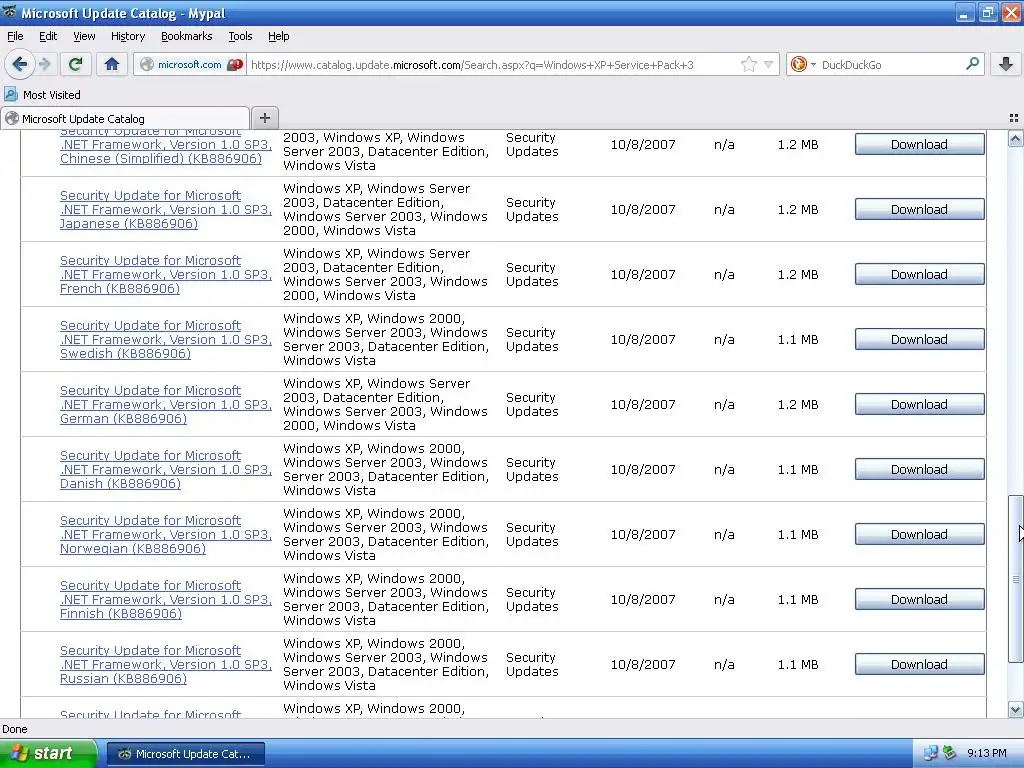Viewport: 1024px width, 768px height.
Task: Open the Japanese (KB886906) update link
Action: (166, 209)
